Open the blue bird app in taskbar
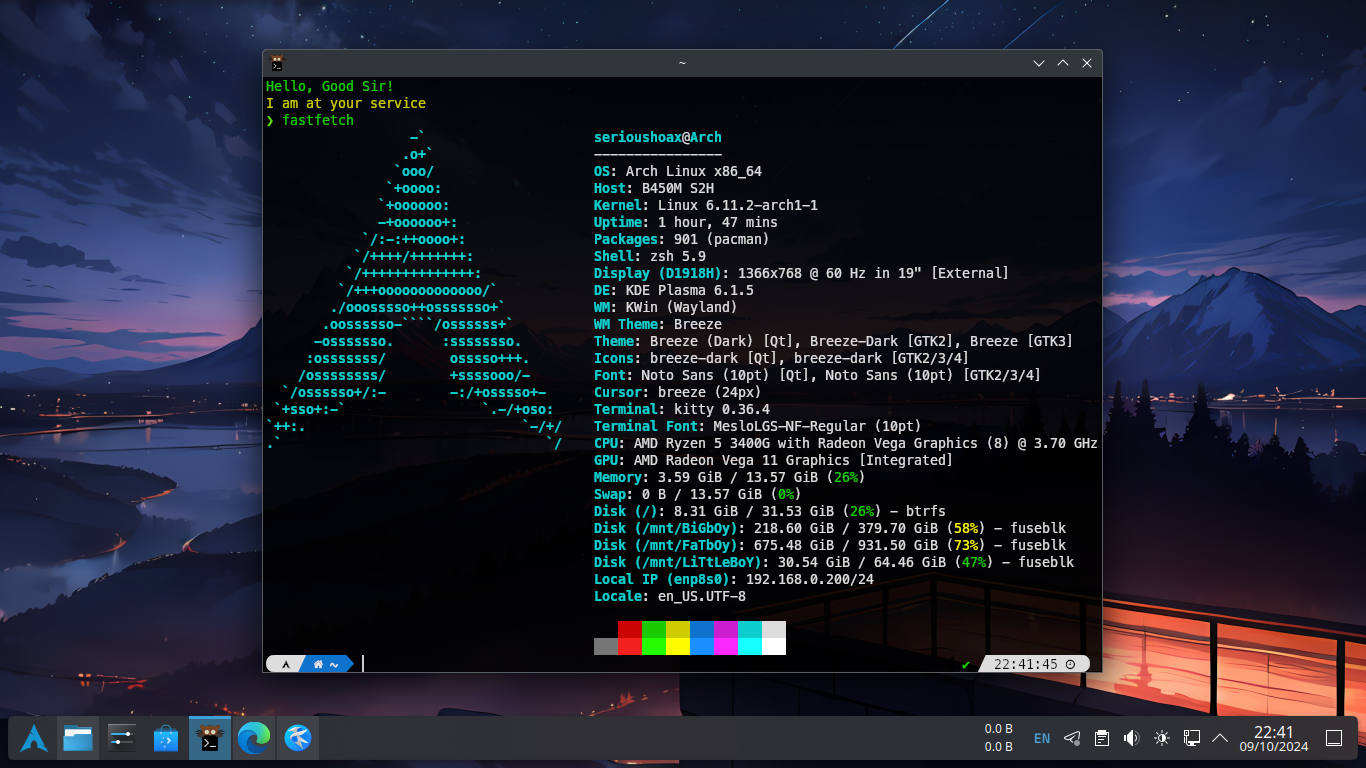Viewport: 1366px width, 768px height. tap(298, 739)
